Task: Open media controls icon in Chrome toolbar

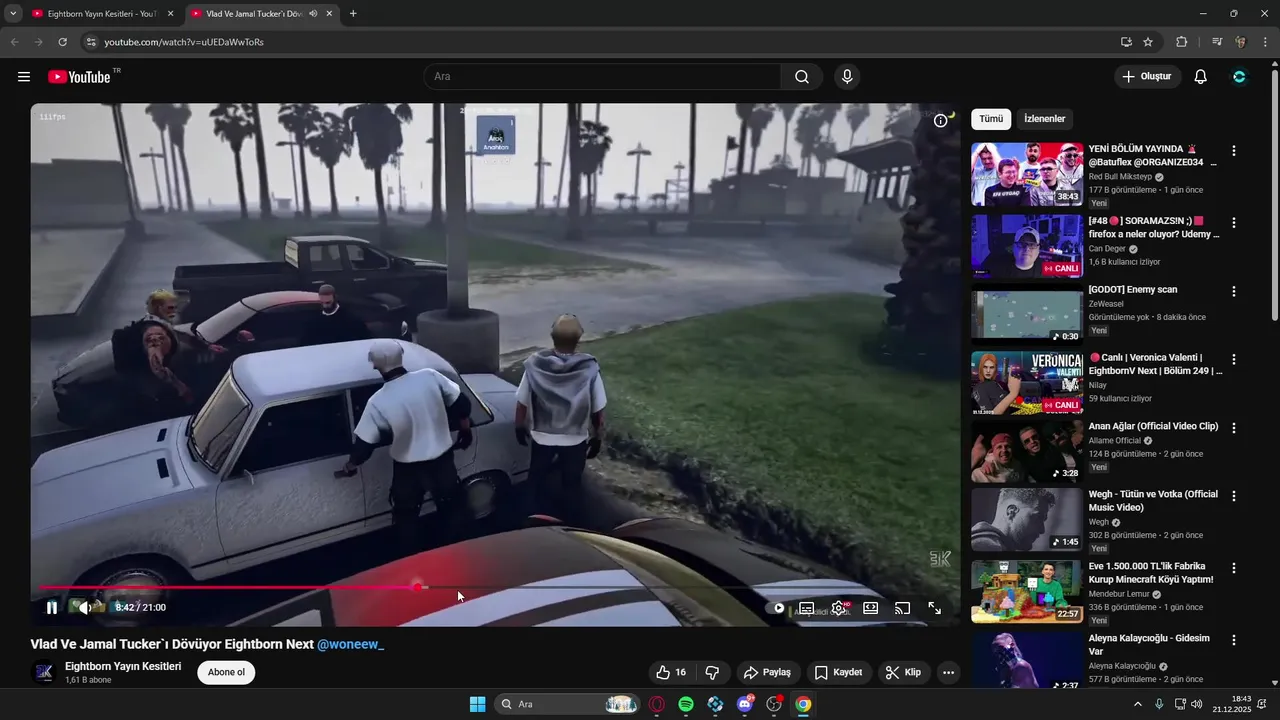Action: (x=1217, y=42)
